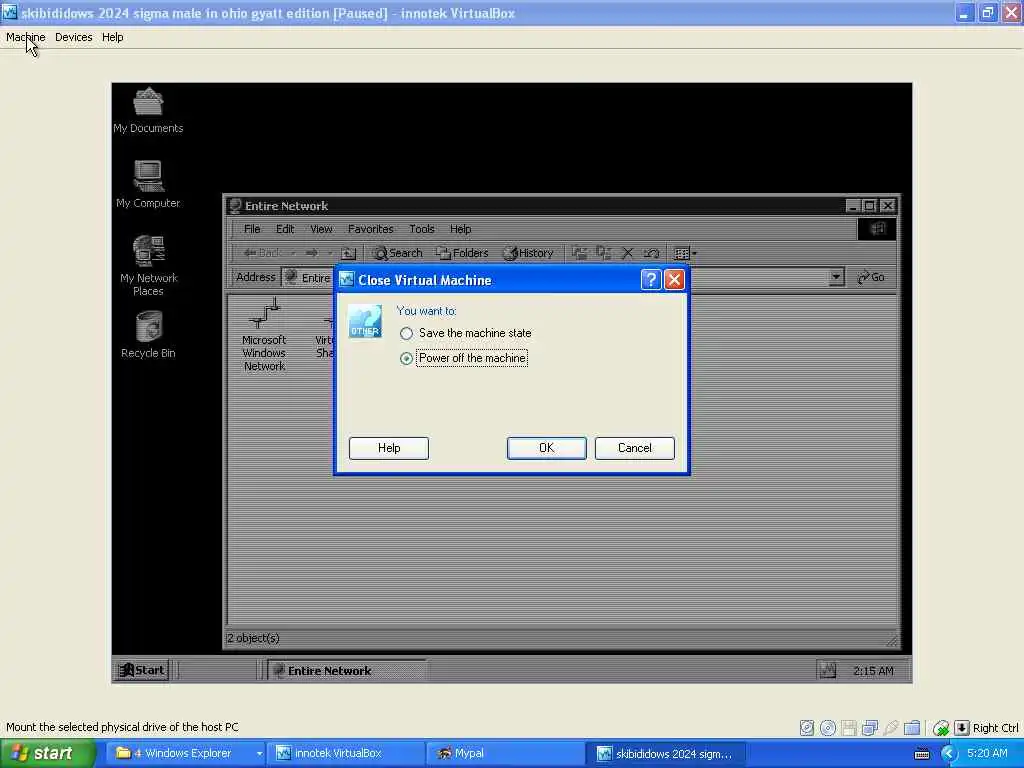Click the Move To toolbar icon
1024x768 pixels.
[579, 253]
